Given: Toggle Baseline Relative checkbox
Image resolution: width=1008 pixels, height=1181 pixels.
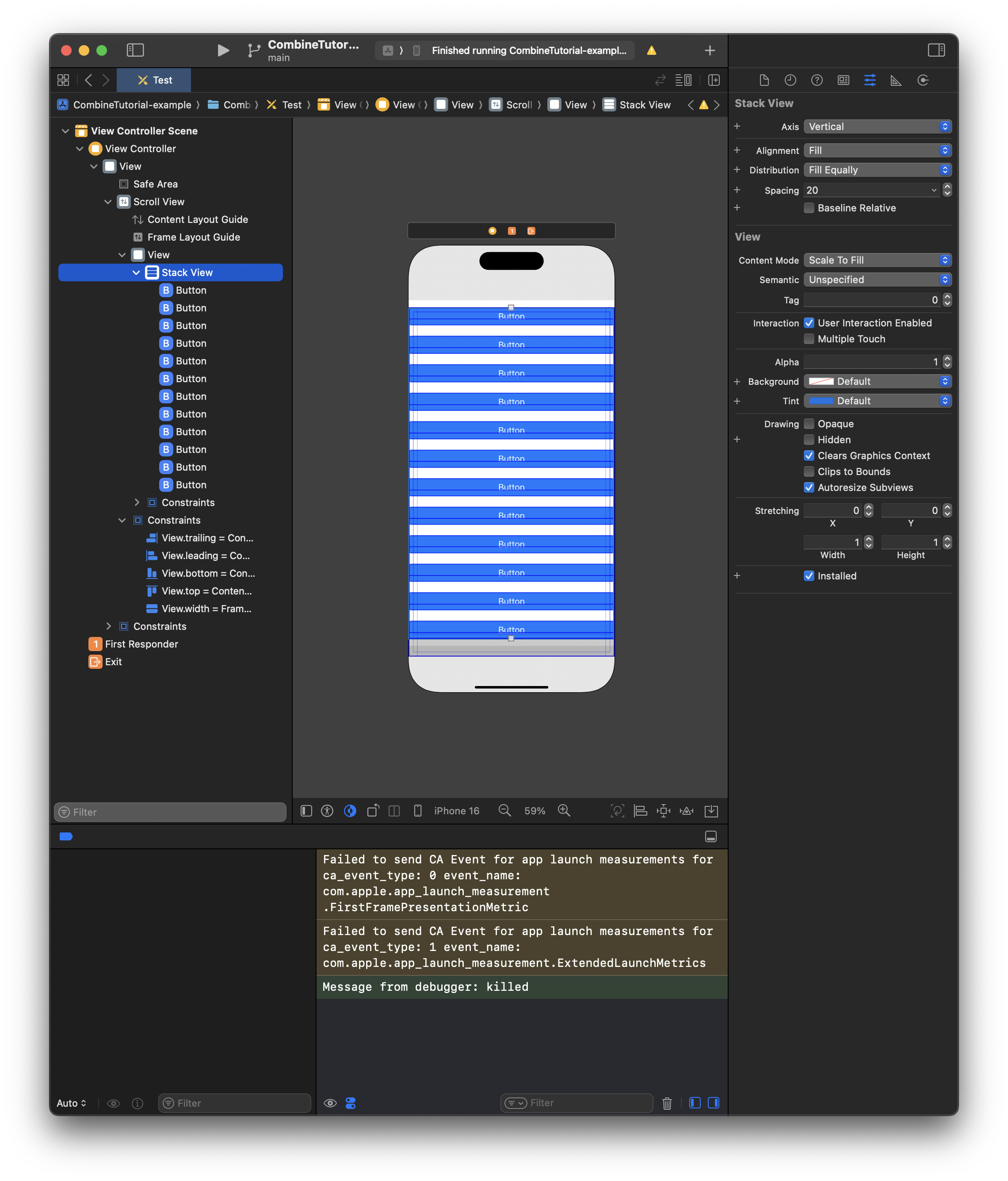Looking at the screenshot, I should tap(809, 208).
